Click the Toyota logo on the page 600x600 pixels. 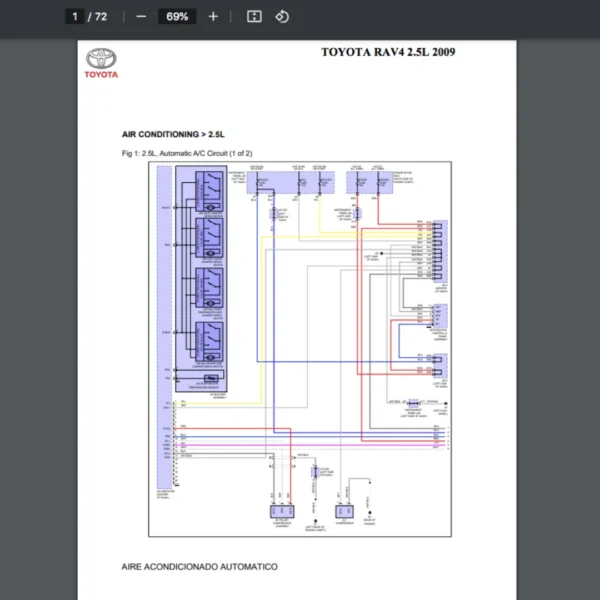(x=101, y=63)
